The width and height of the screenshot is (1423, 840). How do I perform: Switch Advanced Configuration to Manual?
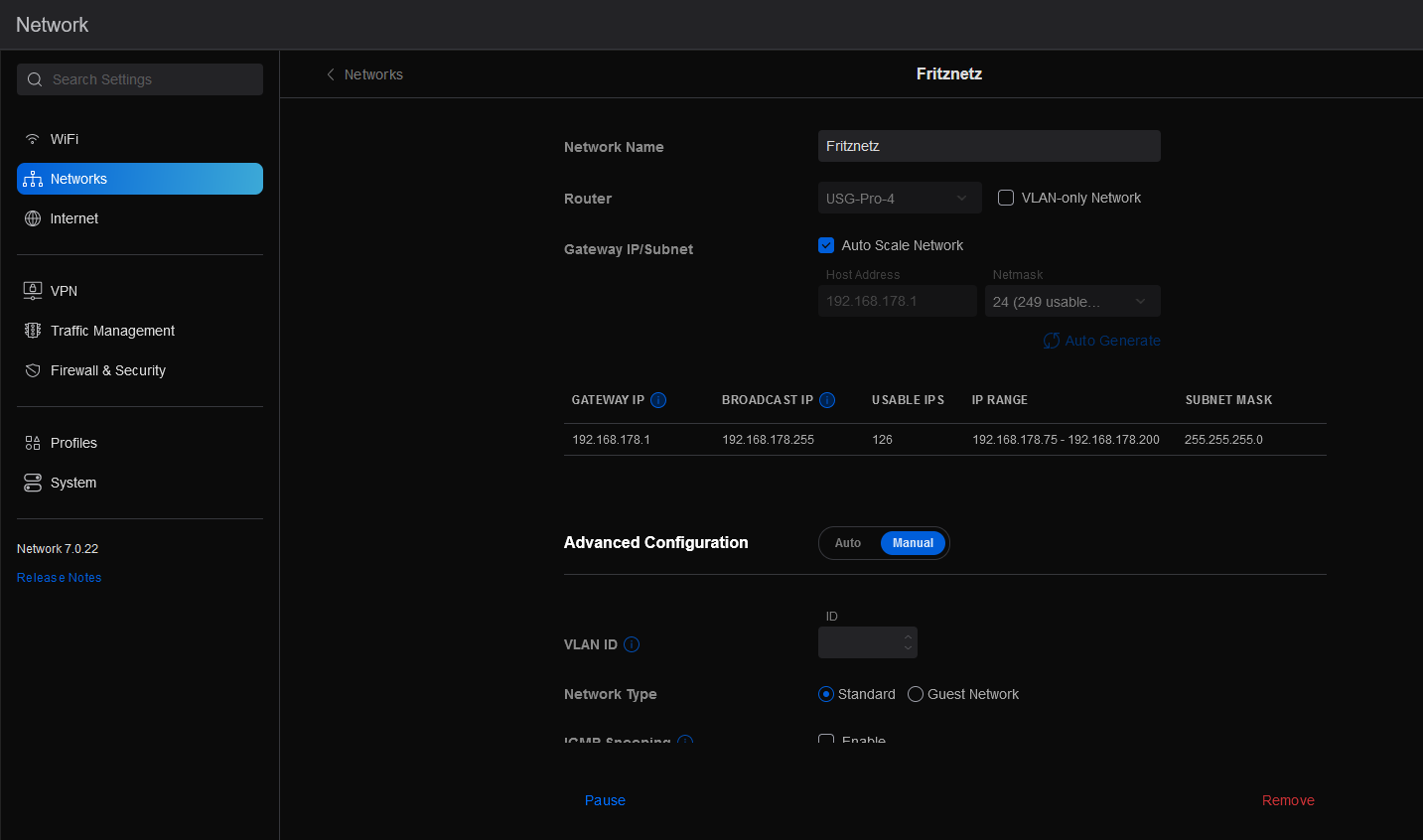pyautogui.click(x=913, y=543)
